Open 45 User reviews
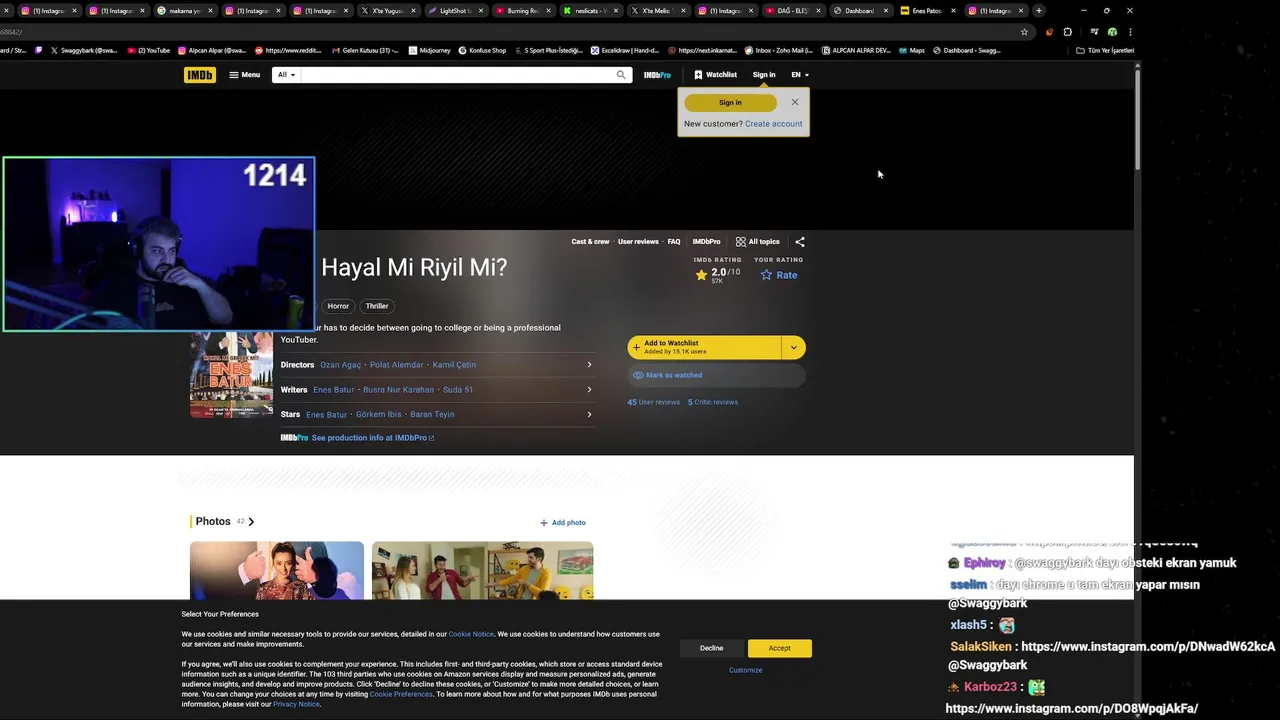The height and width of the screenshot is (720, 1280). tap(653, 402)
